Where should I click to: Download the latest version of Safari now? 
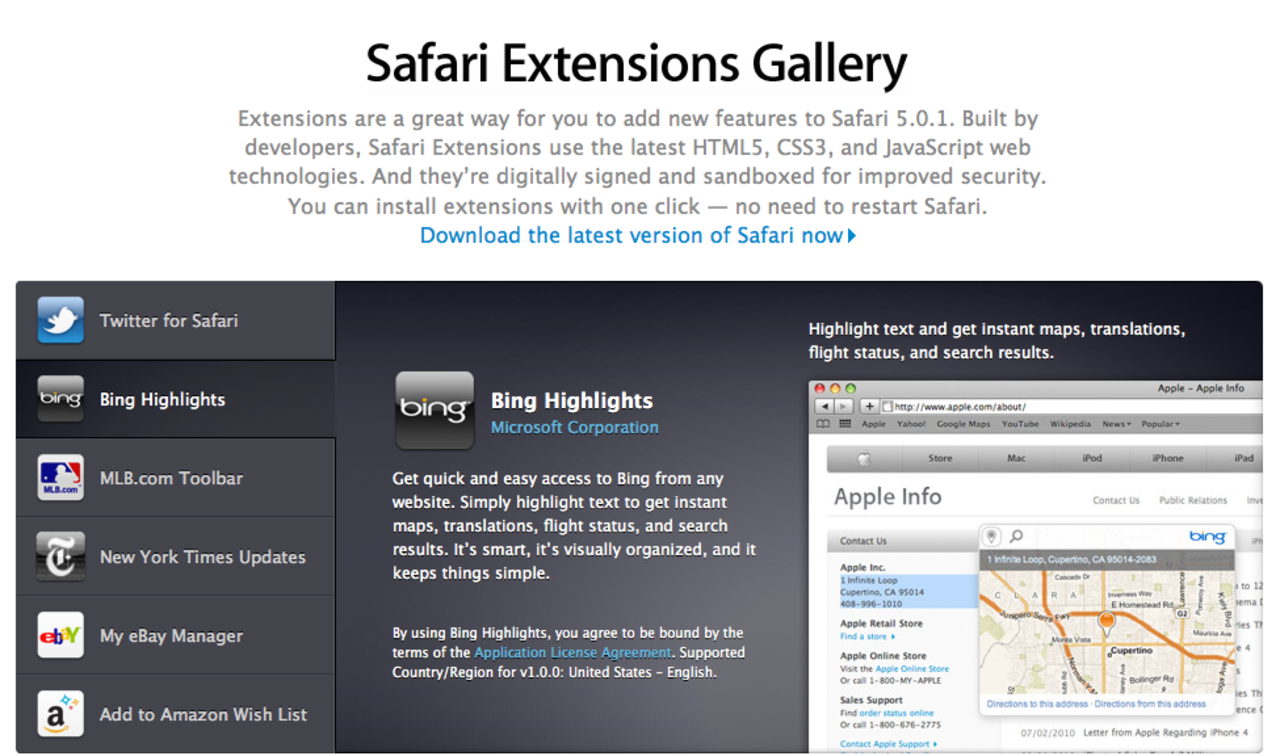pos(637,235)
